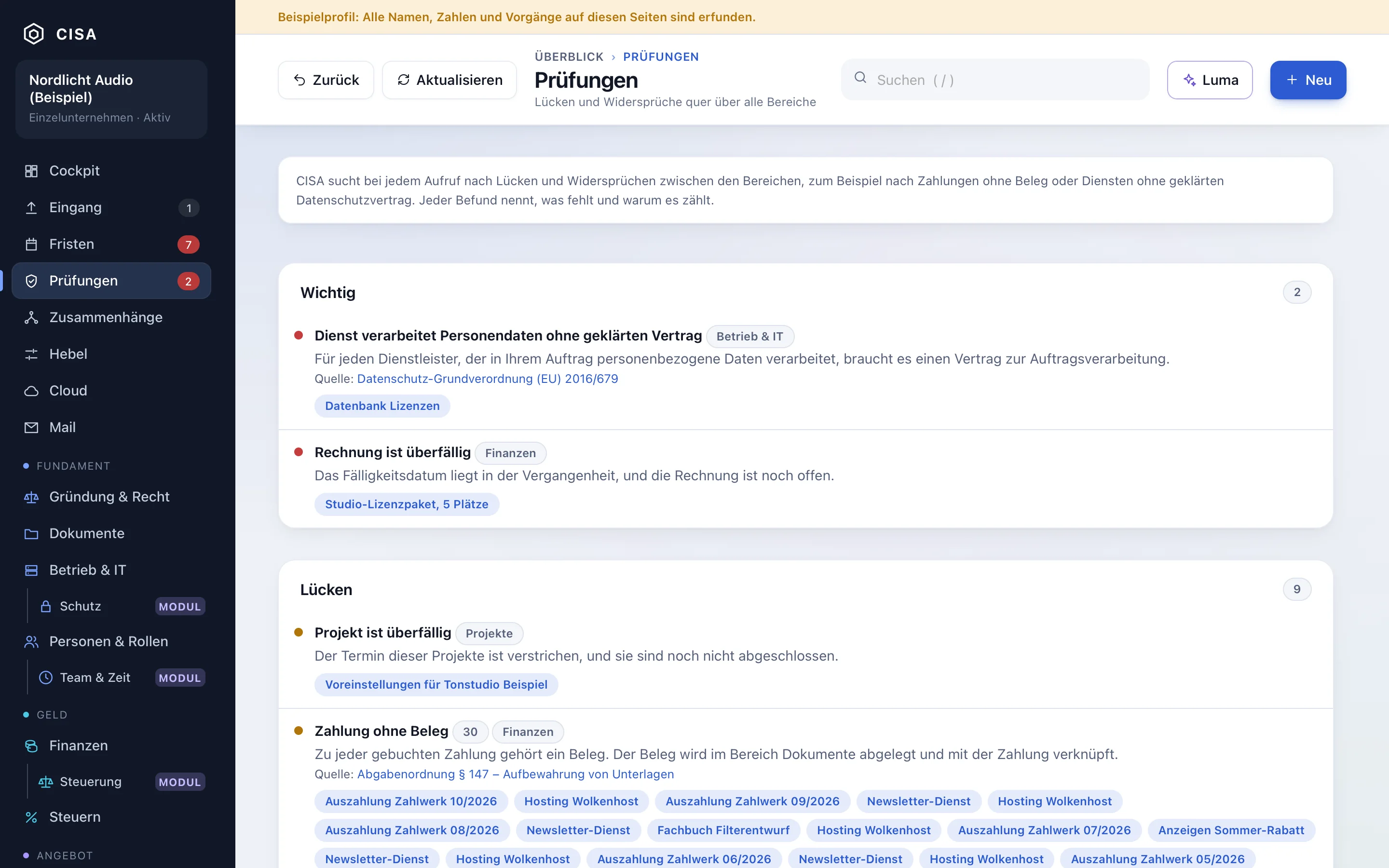This screenshot has width=1389, height=868.
Task: Click the refresh icon on Aktualisieren
Action: pyautogui.click(x=404, y=80)
